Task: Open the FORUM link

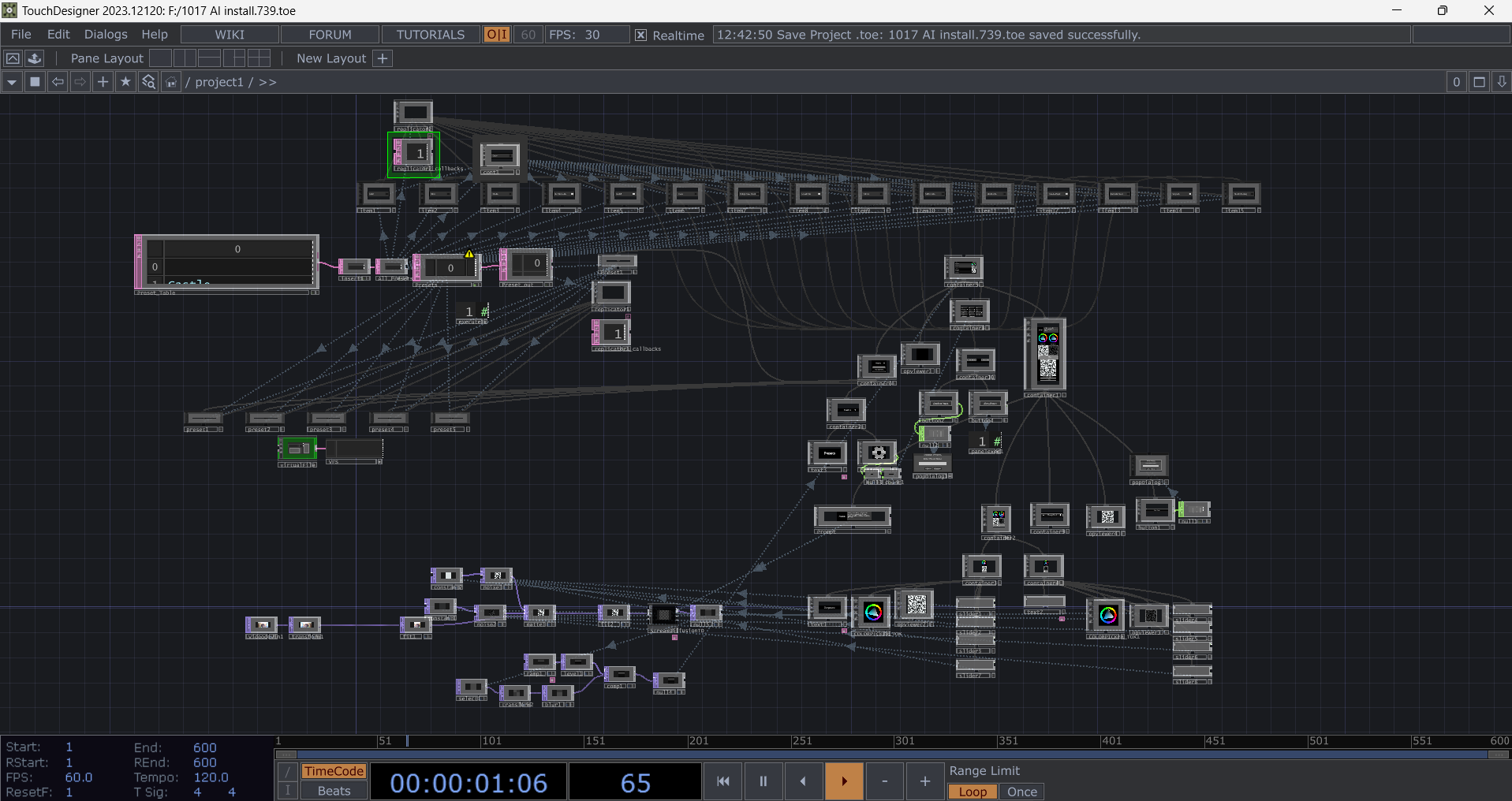Action: tap(330, 35)
